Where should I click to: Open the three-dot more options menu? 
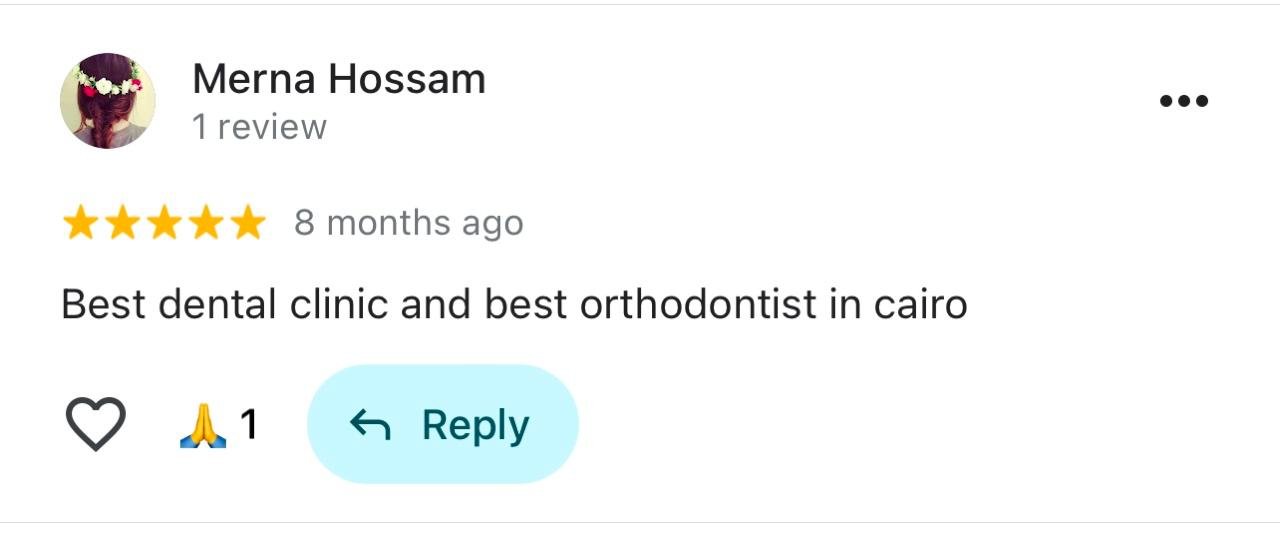(x=1184, y=101)
